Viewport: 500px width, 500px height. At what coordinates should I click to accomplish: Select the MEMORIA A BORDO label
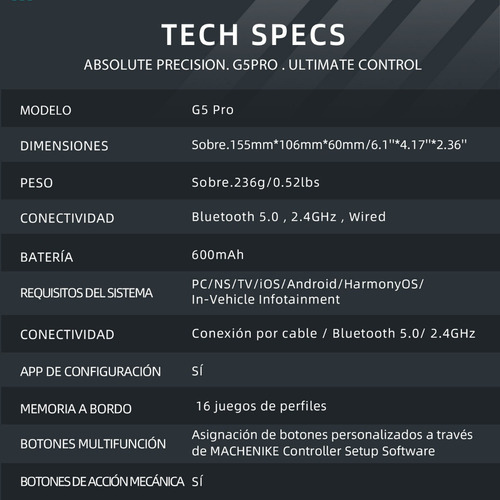click(x=76, y=409)
